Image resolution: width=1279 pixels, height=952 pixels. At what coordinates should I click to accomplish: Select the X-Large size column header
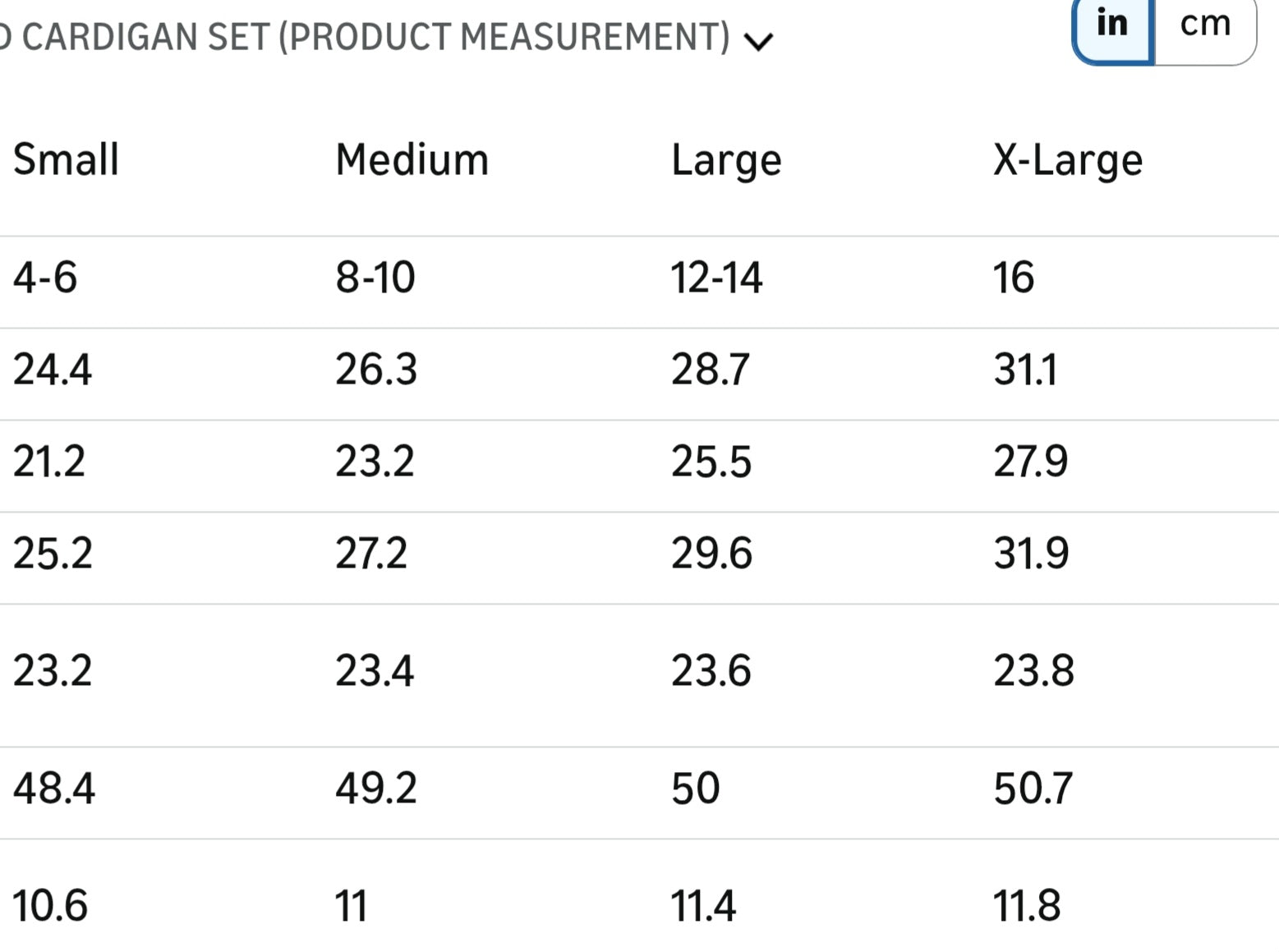(1067, 159)
